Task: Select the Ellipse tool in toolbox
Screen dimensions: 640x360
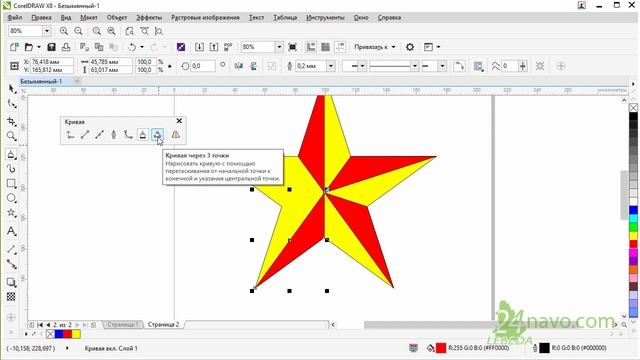Action: point(11,198)
